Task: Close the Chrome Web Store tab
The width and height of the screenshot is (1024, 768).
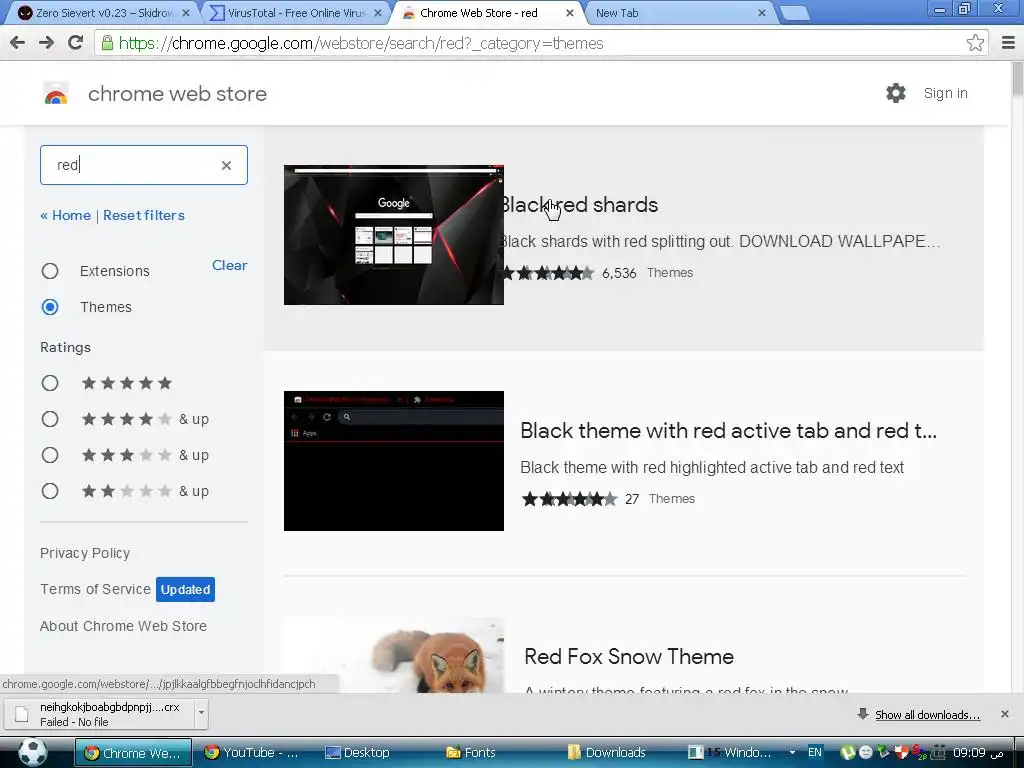Action: (x=569, y=13)
